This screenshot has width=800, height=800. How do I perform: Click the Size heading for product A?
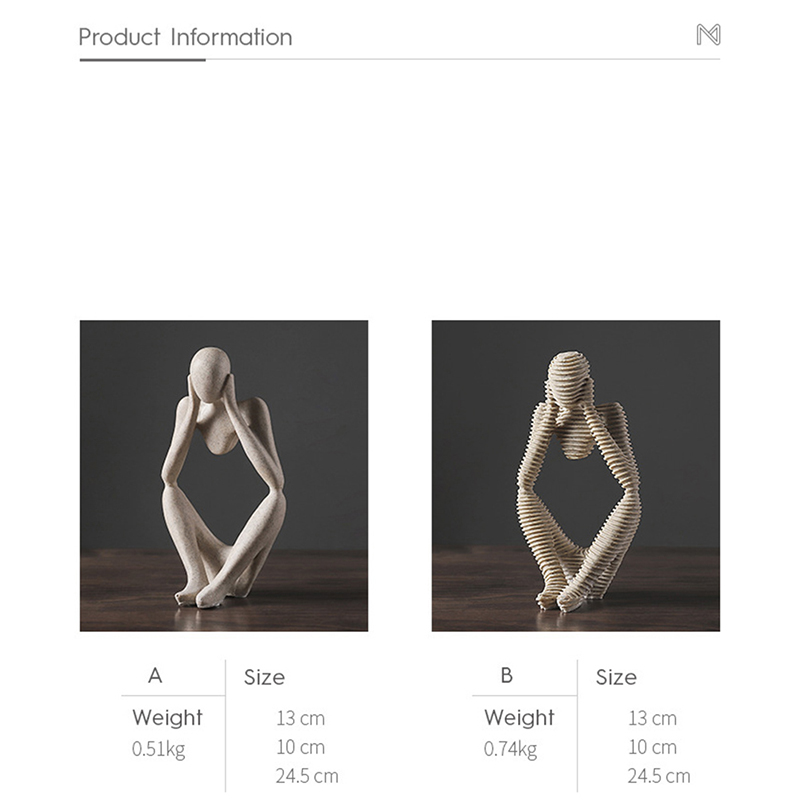264,678
